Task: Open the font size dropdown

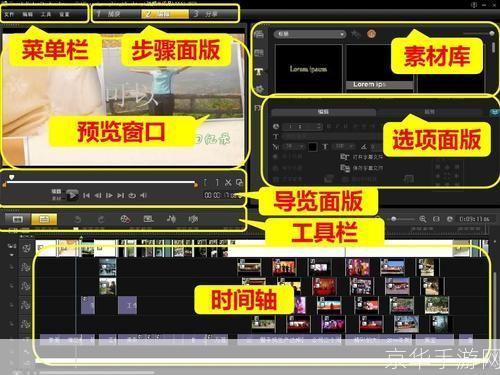Action: click(x=294, y=146)
